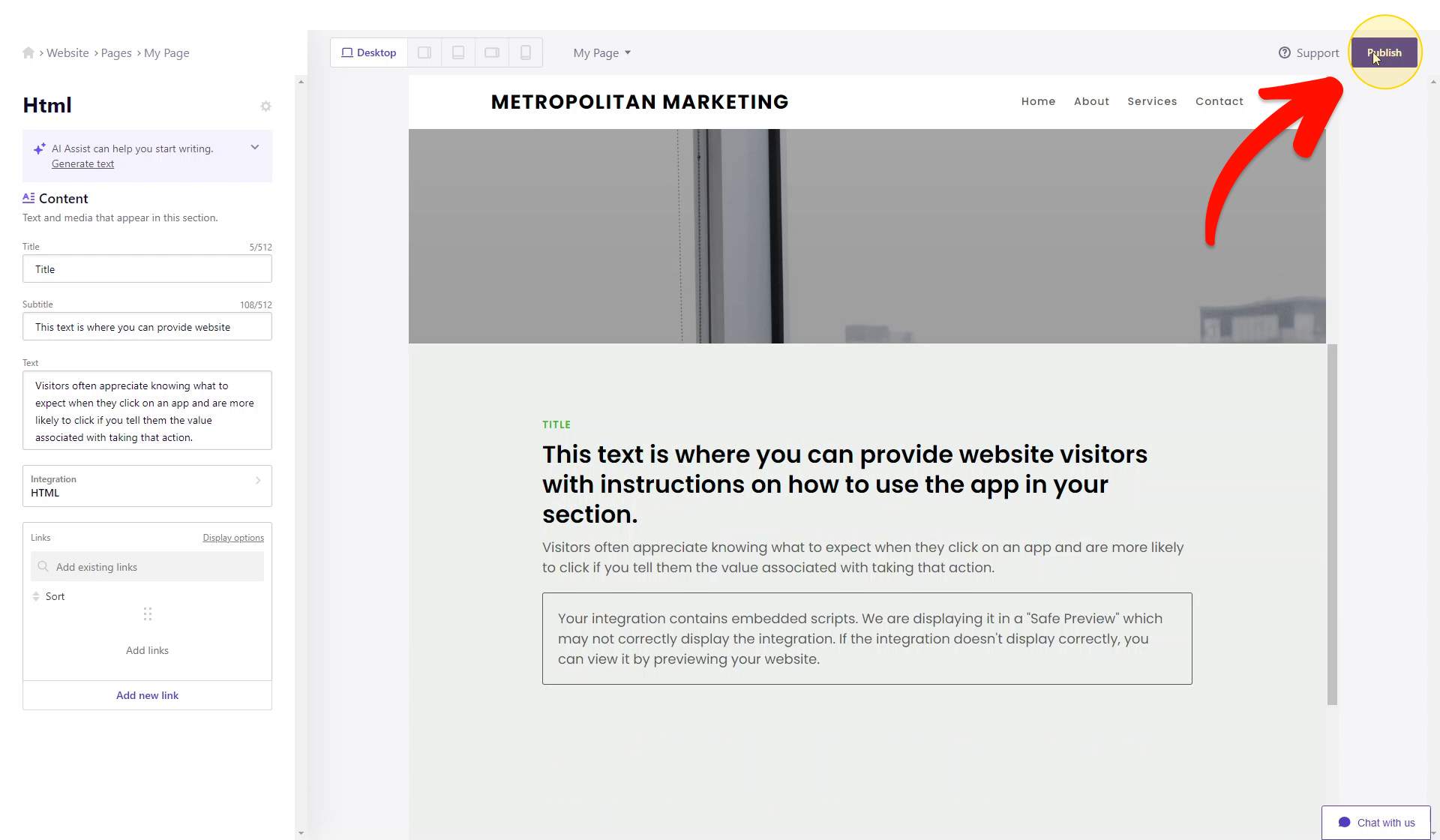Open Display options link
Viewport: 1440px width, 840px height.
233,538
